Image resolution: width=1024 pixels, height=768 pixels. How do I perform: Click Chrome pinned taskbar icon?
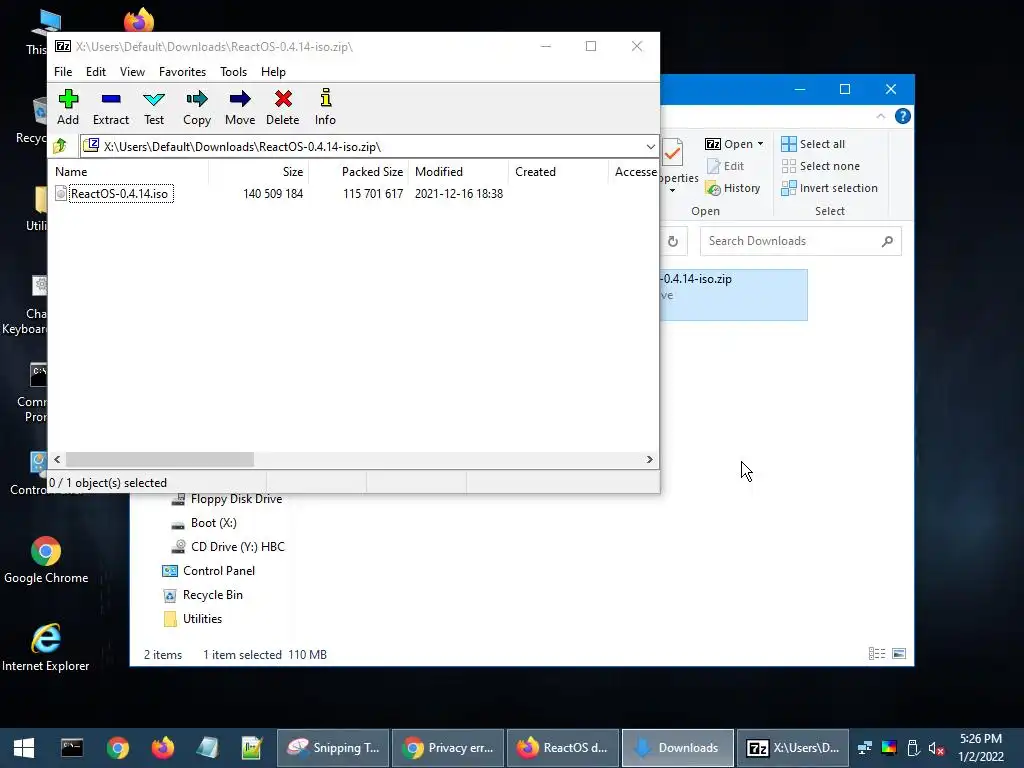[x=118, y=748]
